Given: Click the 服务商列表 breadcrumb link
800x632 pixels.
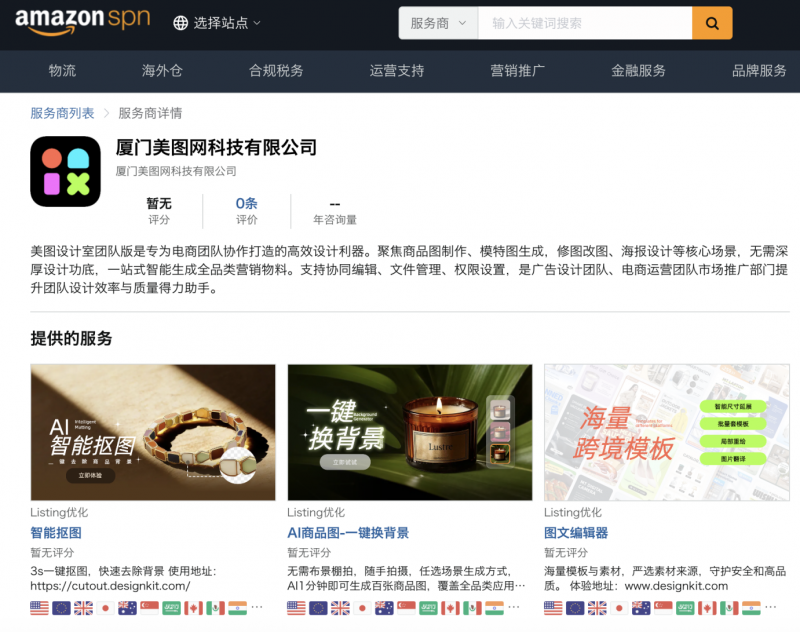Looking at the screenshot, I should coord(62,113).
